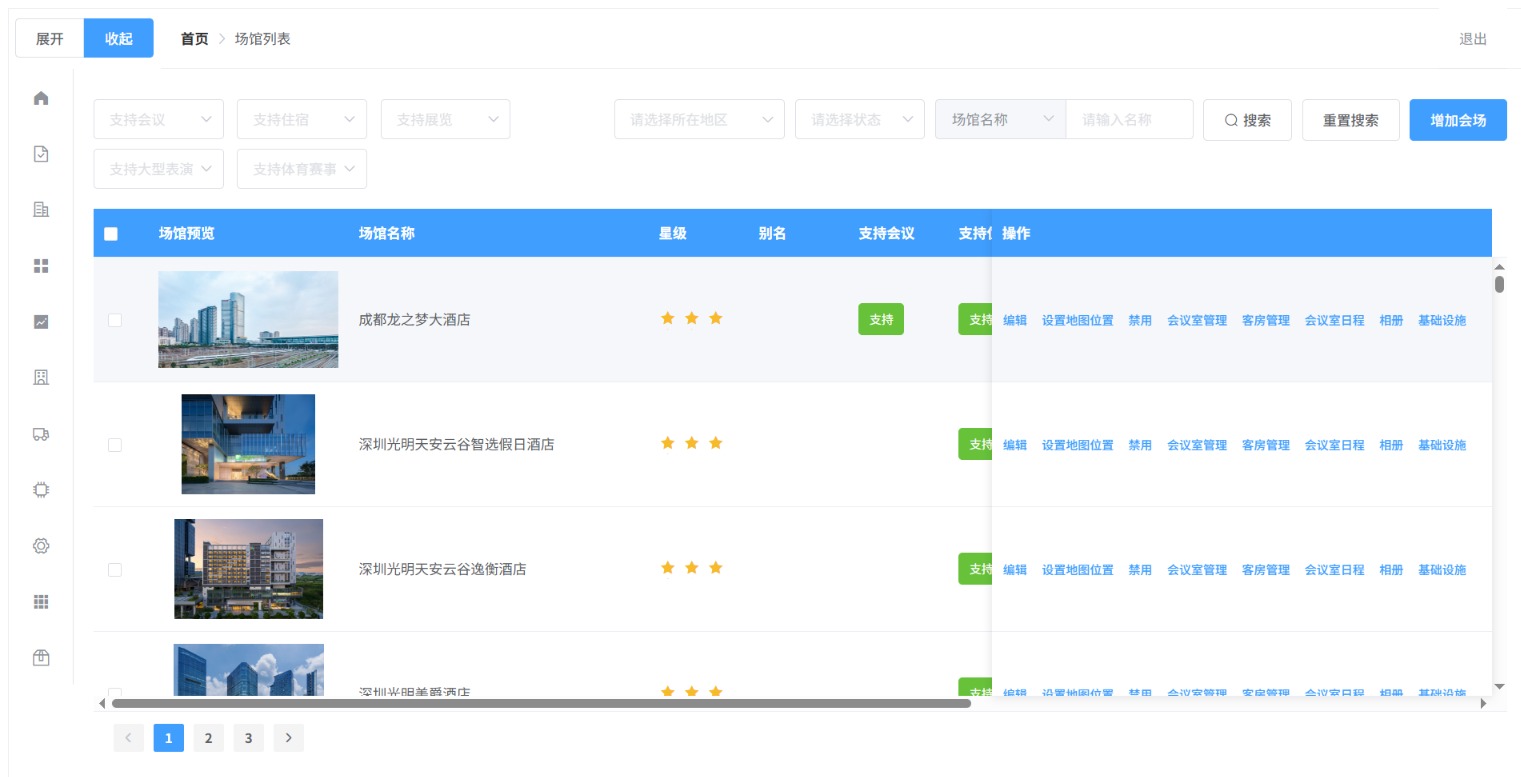Click 首页 in the breadcrumb
The width and height of the screenshot is (1521, 777).
(194, 39)
